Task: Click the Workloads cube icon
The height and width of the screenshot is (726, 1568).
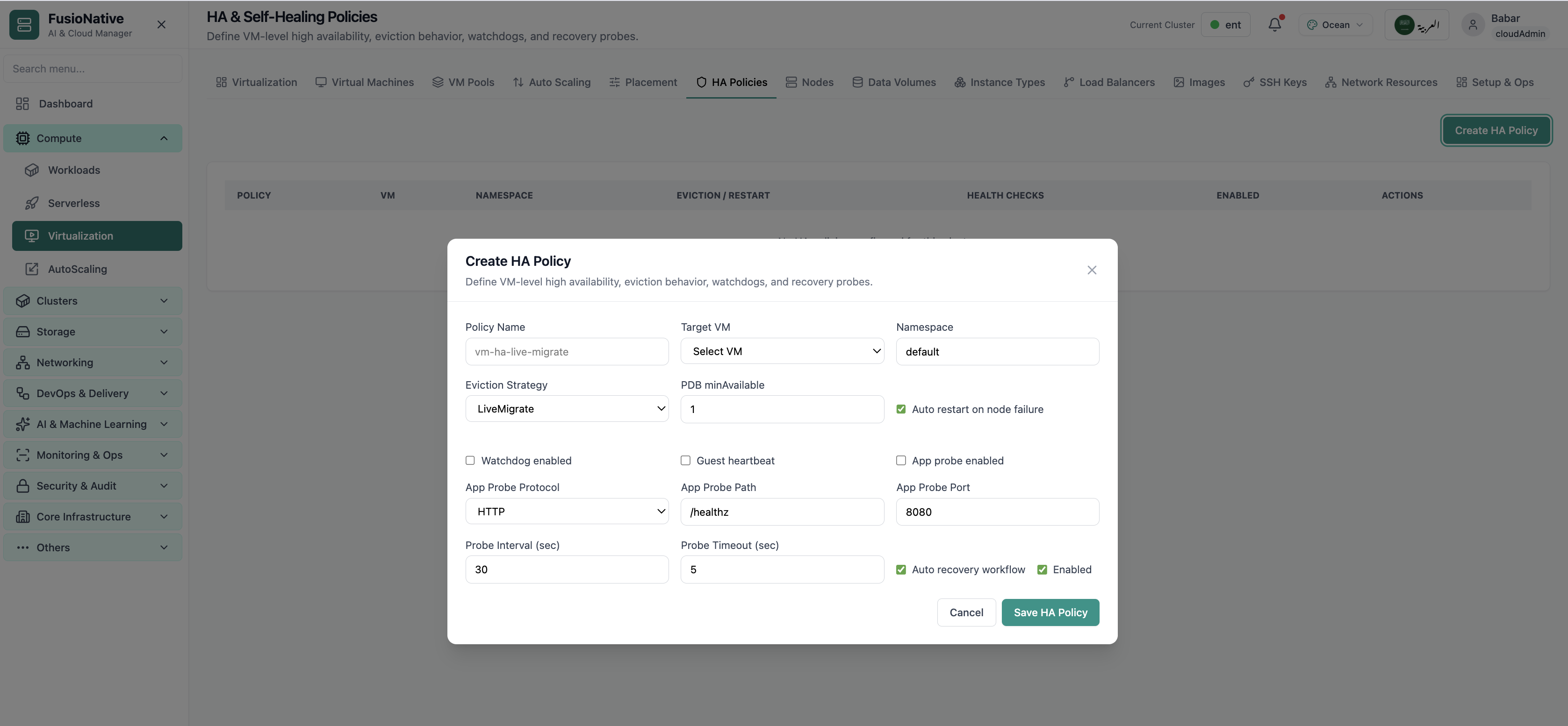Action: pyautogui.click(x=32, y=170)
